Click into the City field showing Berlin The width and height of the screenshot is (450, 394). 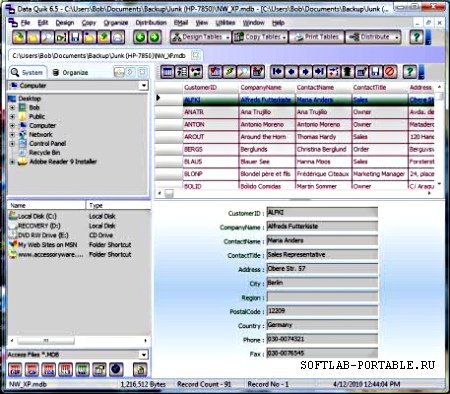[x=322, y=283]
